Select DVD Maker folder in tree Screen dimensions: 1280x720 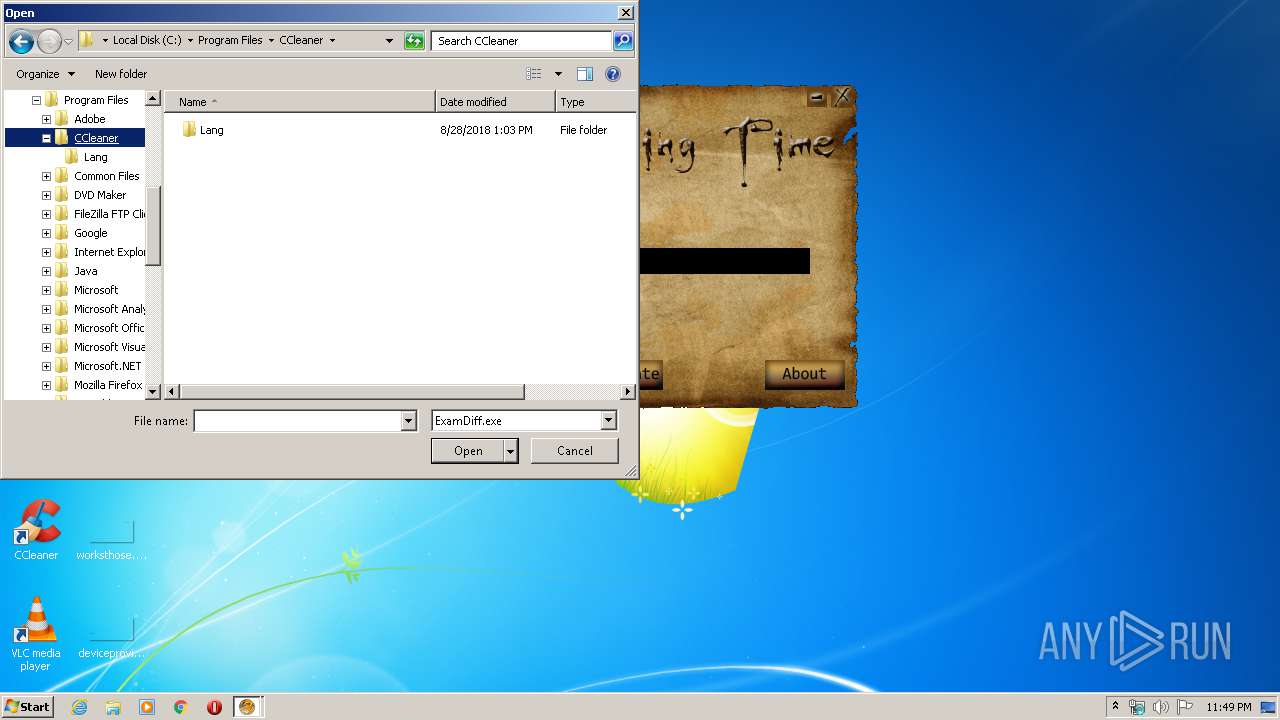[100, 195]
